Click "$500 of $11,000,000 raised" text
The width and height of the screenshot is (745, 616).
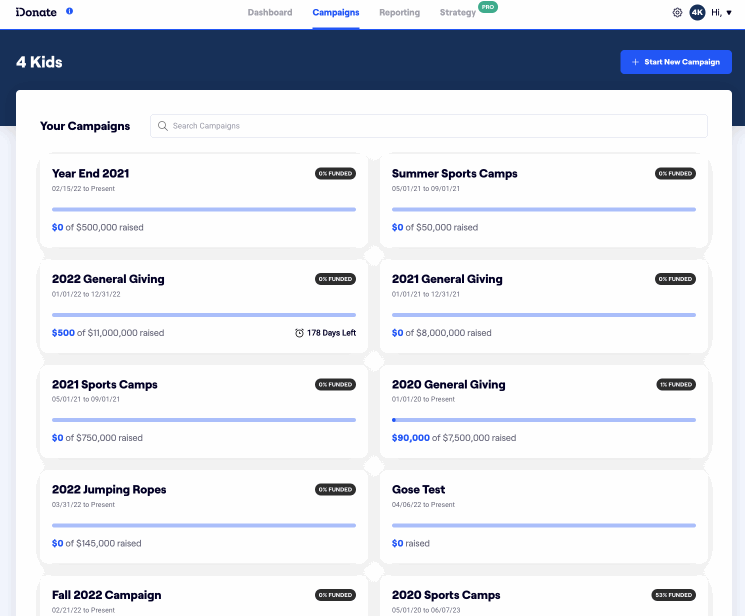108,333
